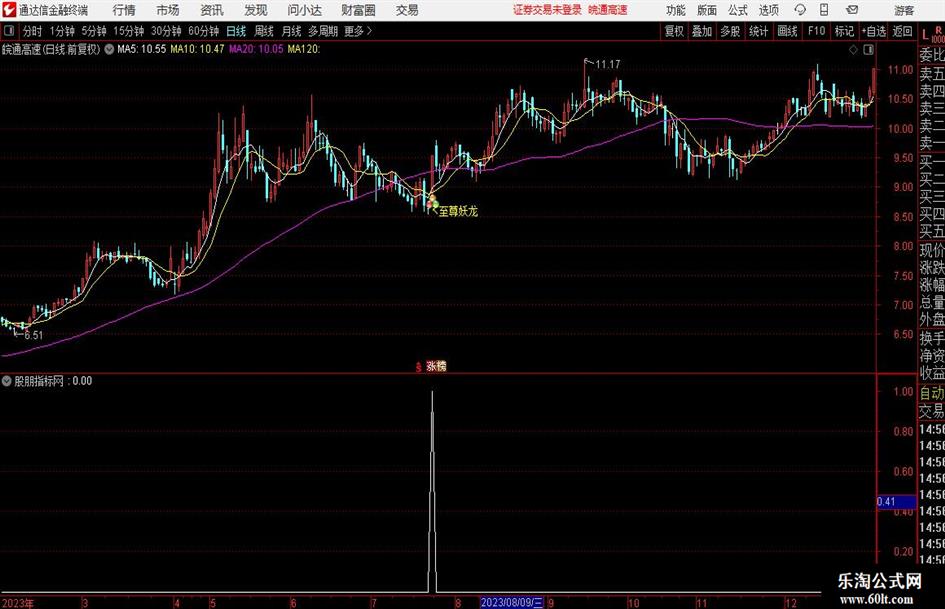Toggle the left sidebar panel icon
The width and height of the screenshot is (945, 609).
[8, 31]
